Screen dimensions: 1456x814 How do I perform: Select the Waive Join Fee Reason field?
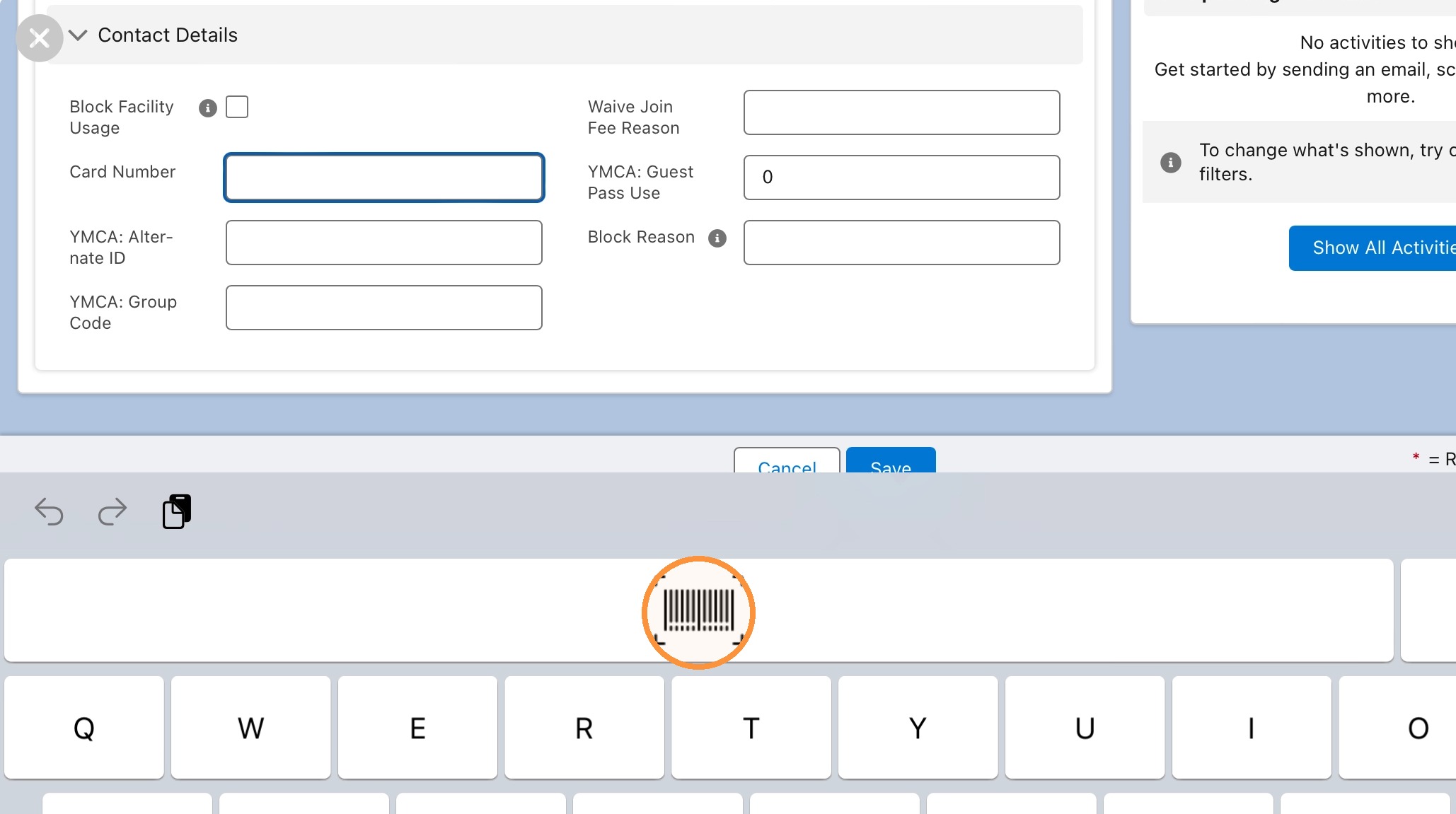click(902, 112)
